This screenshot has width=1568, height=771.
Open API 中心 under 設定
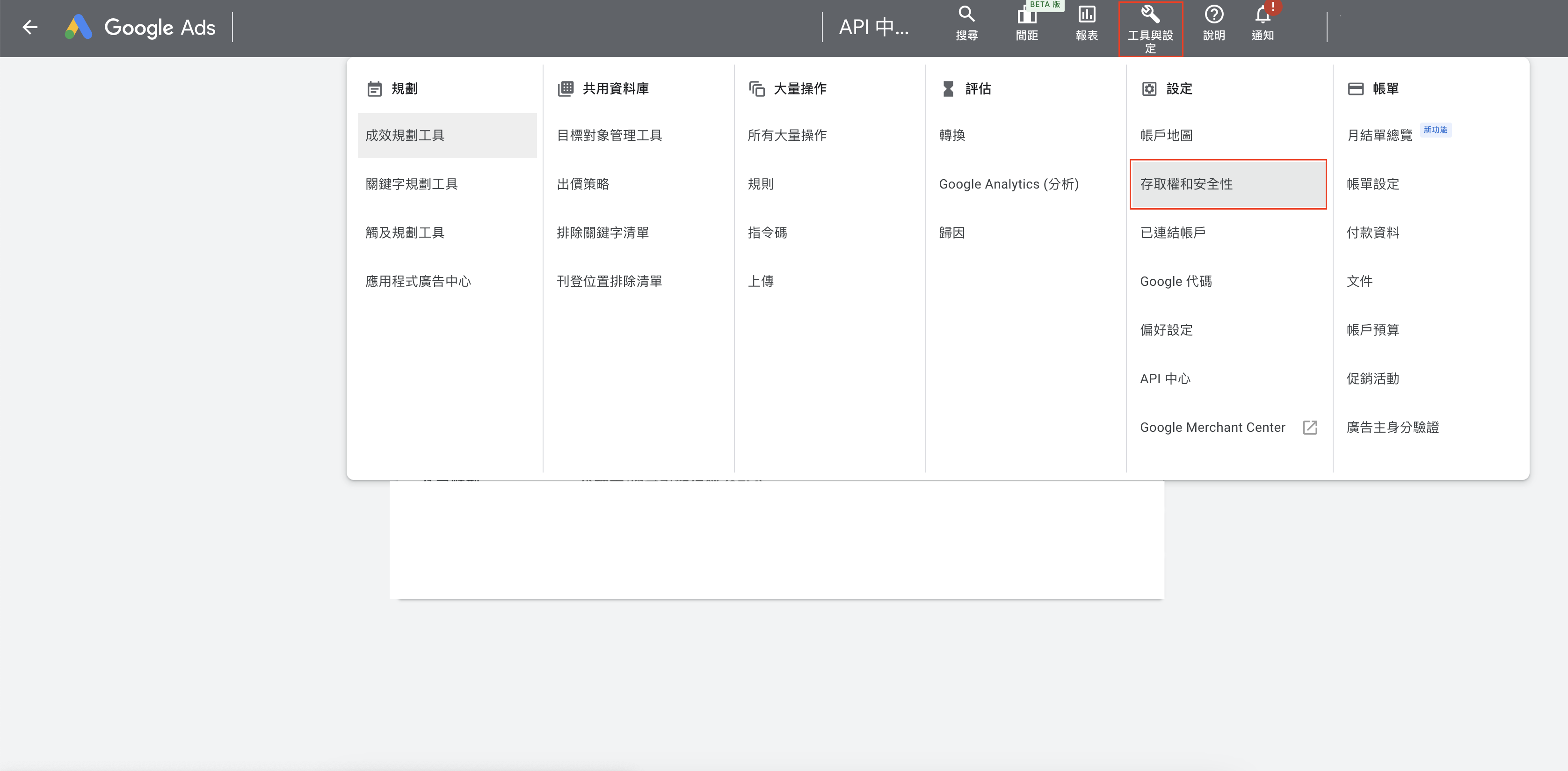[x=1165, y=379]
